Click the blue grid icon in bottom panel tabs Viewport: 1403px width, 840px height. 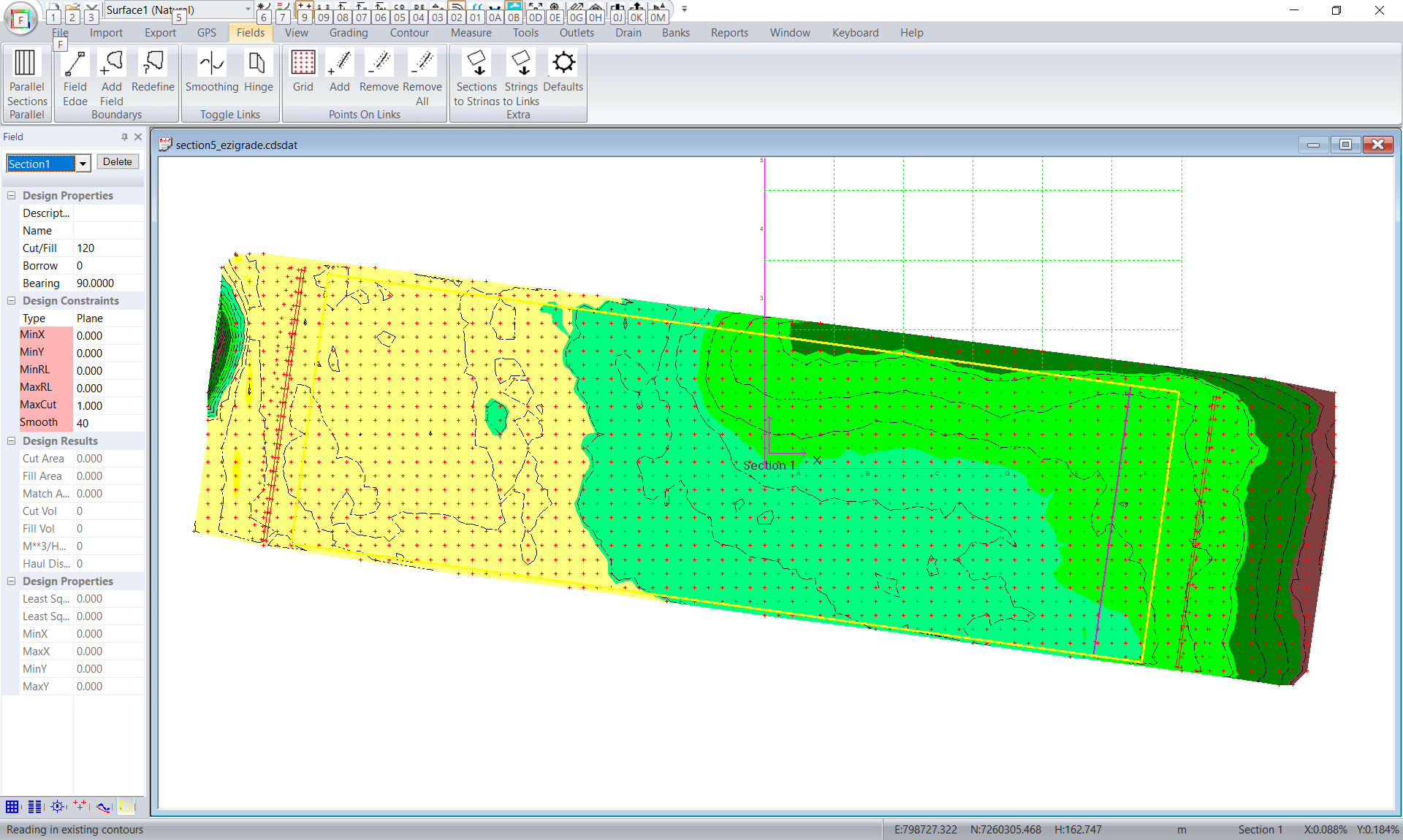coord(12,806)
